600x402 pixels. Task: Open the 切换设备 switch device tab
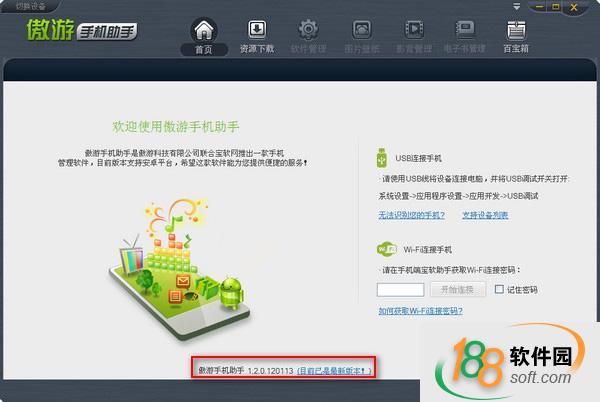[30, 7]
